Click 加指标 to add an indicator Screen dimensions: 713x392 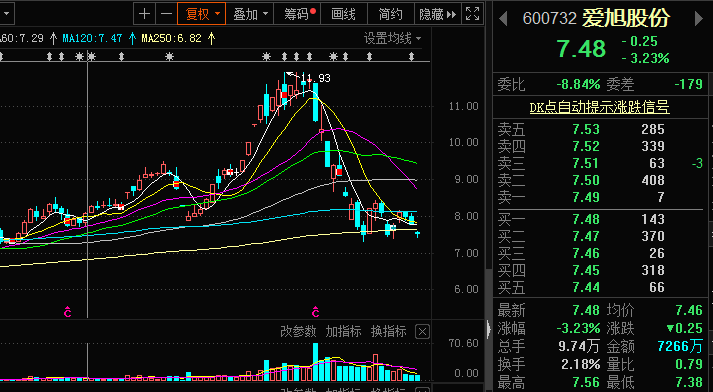point(343,332)
